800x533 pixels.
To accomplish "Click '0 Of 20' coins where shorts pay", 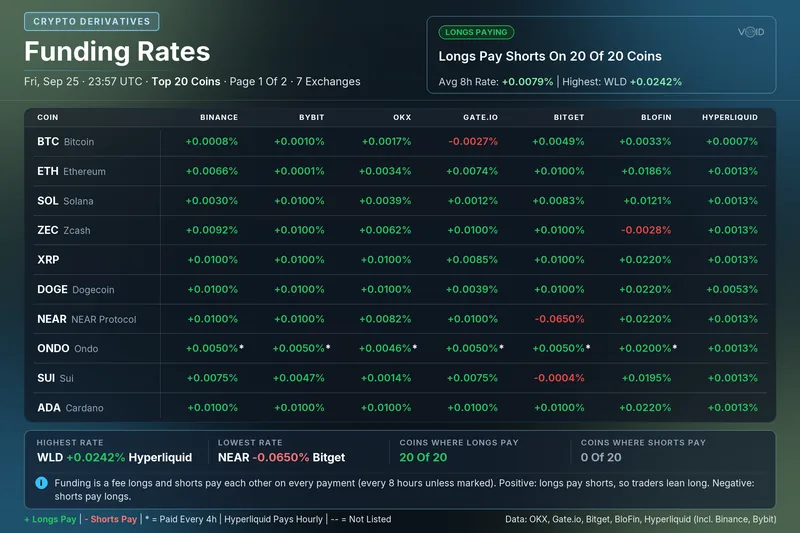I will 601,458.
